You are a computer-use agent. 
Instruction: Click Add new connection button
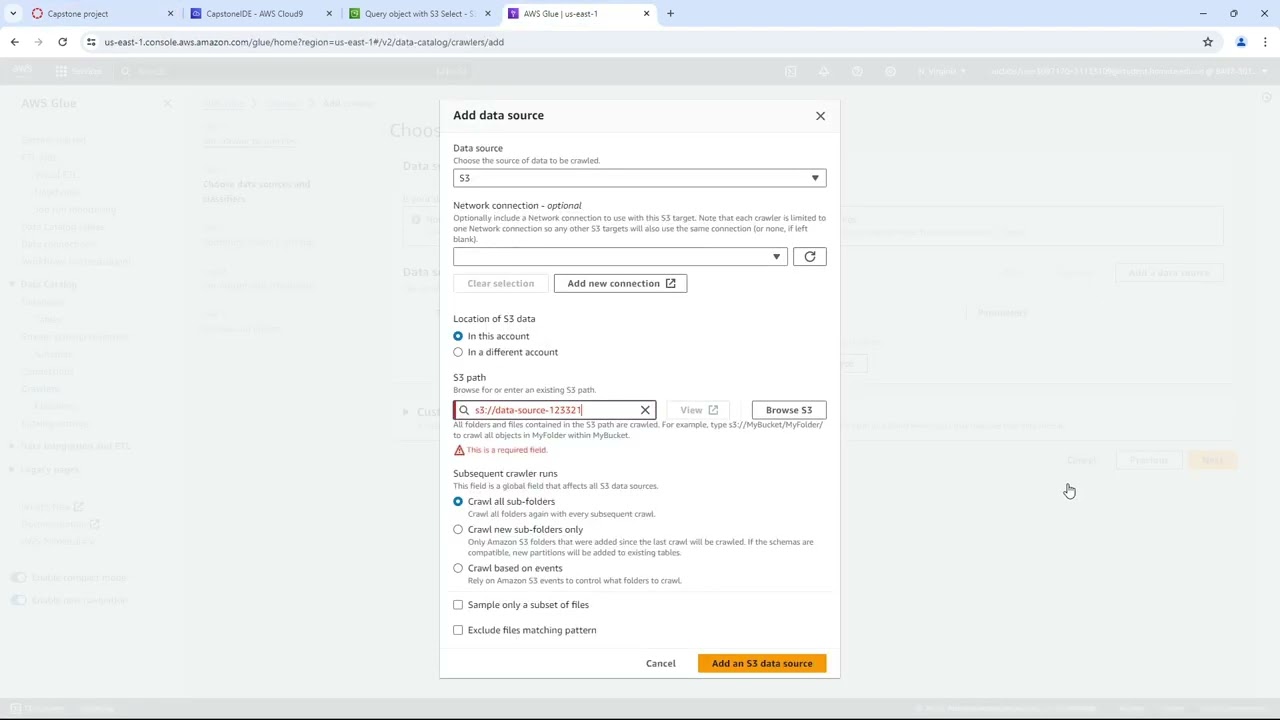click(620, 283)
